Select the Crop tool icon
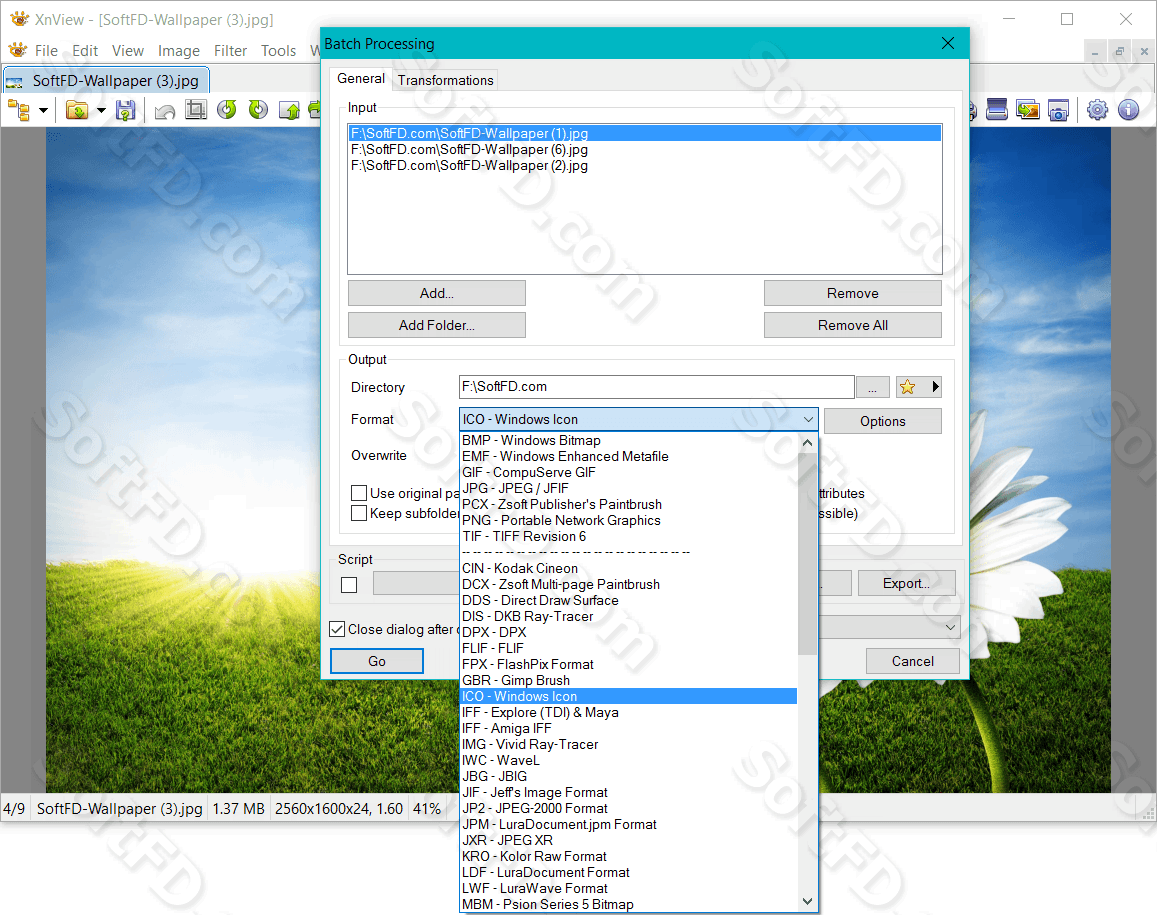This screenshot has width=1157, height=915. [196, 110]
